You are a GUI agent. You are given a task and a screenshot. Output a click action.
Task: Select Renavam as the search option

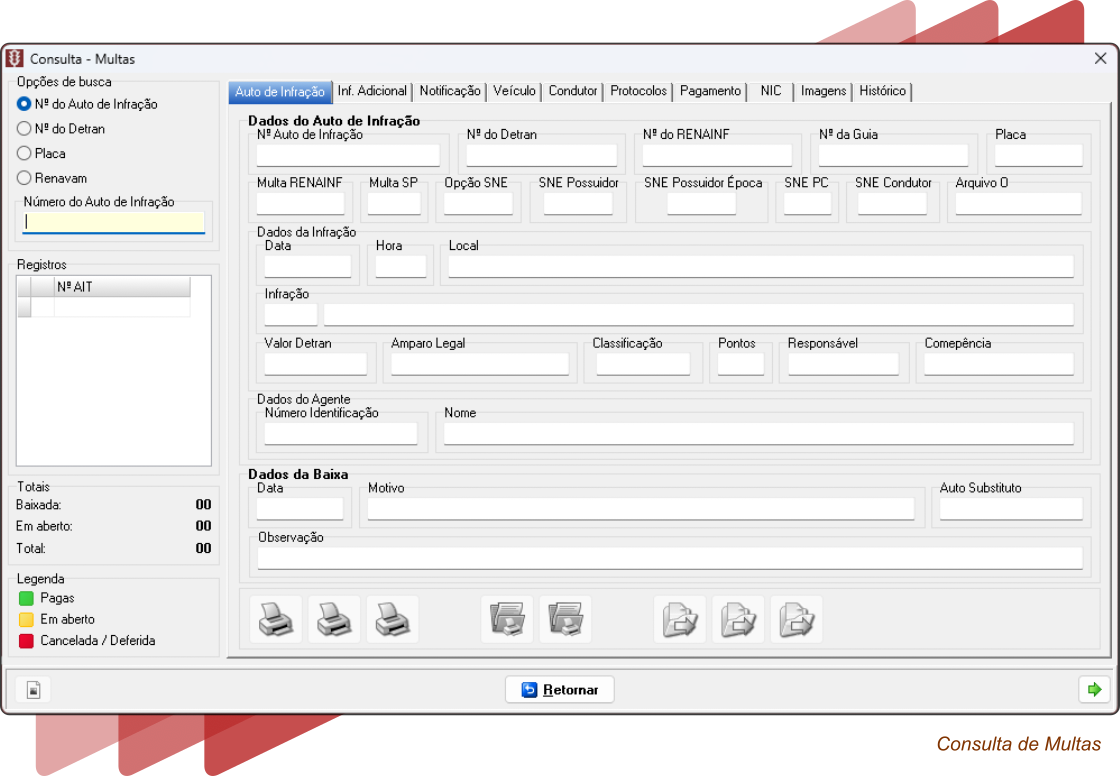tap(25, 179)
